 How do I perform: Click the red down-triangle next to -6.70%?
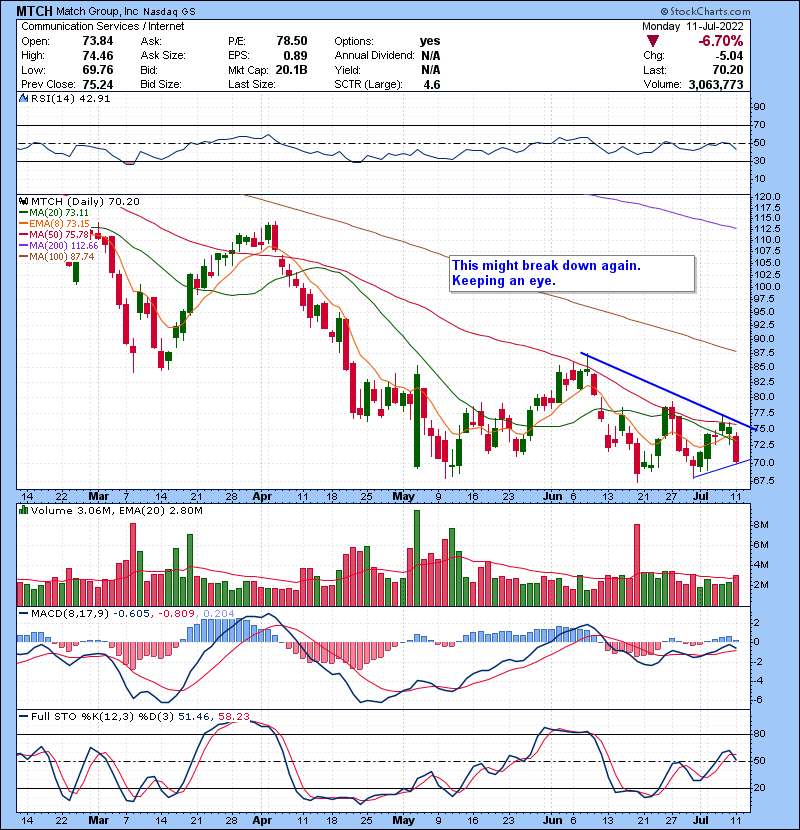(652, 41)
